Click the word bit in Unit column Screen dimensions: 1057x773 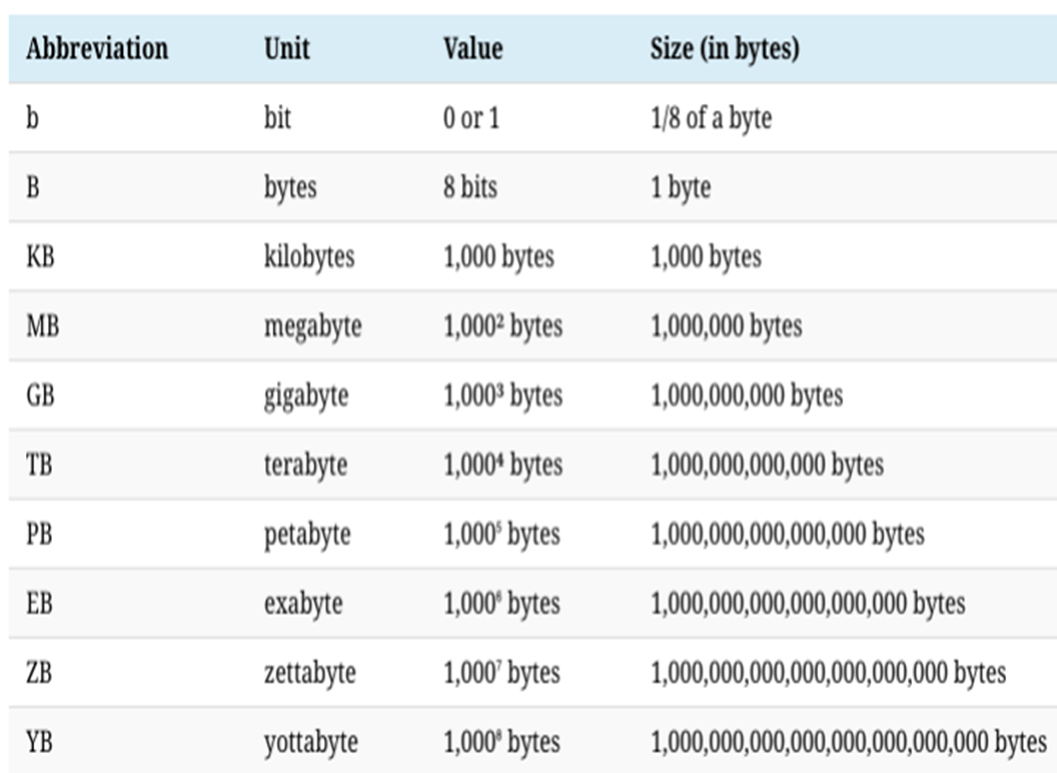(277, 118)
